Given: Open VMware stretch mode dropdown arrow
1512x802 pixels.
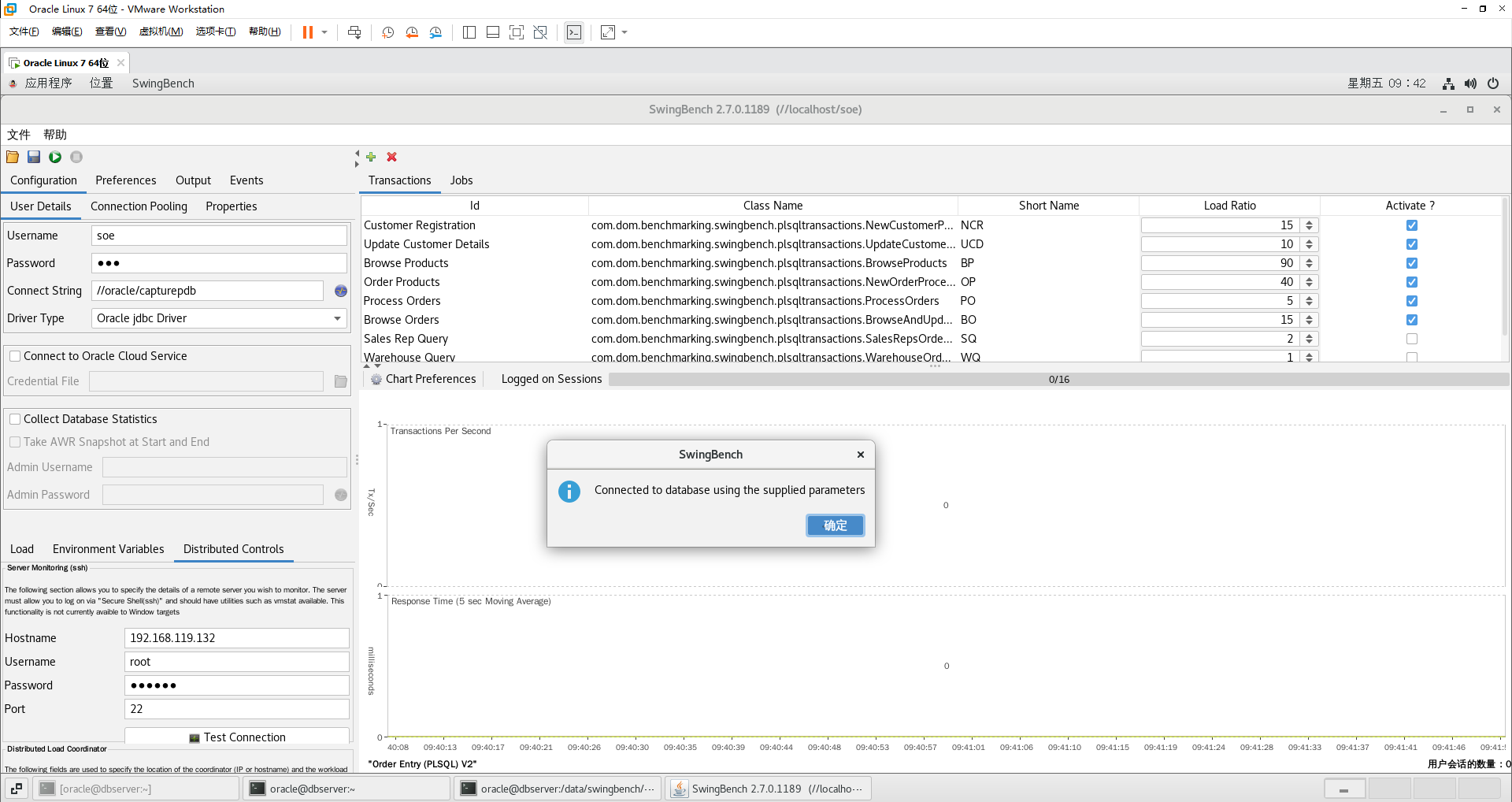Looking at the screenshot, I should pos(624,32).
